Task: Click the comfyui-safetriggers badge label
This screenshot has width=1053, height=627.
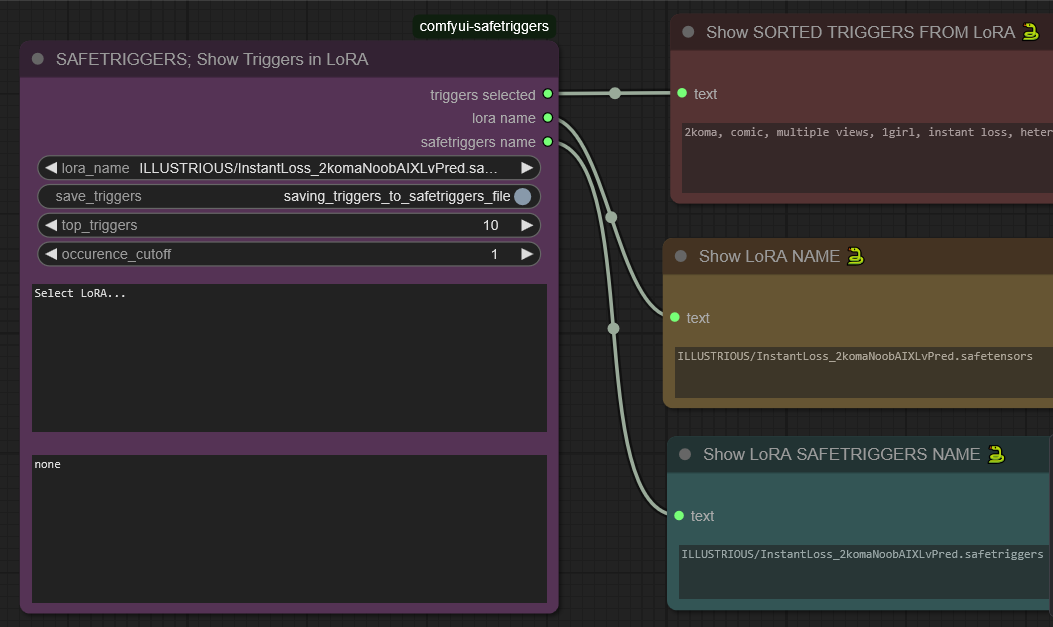Action: click(484, 27)
